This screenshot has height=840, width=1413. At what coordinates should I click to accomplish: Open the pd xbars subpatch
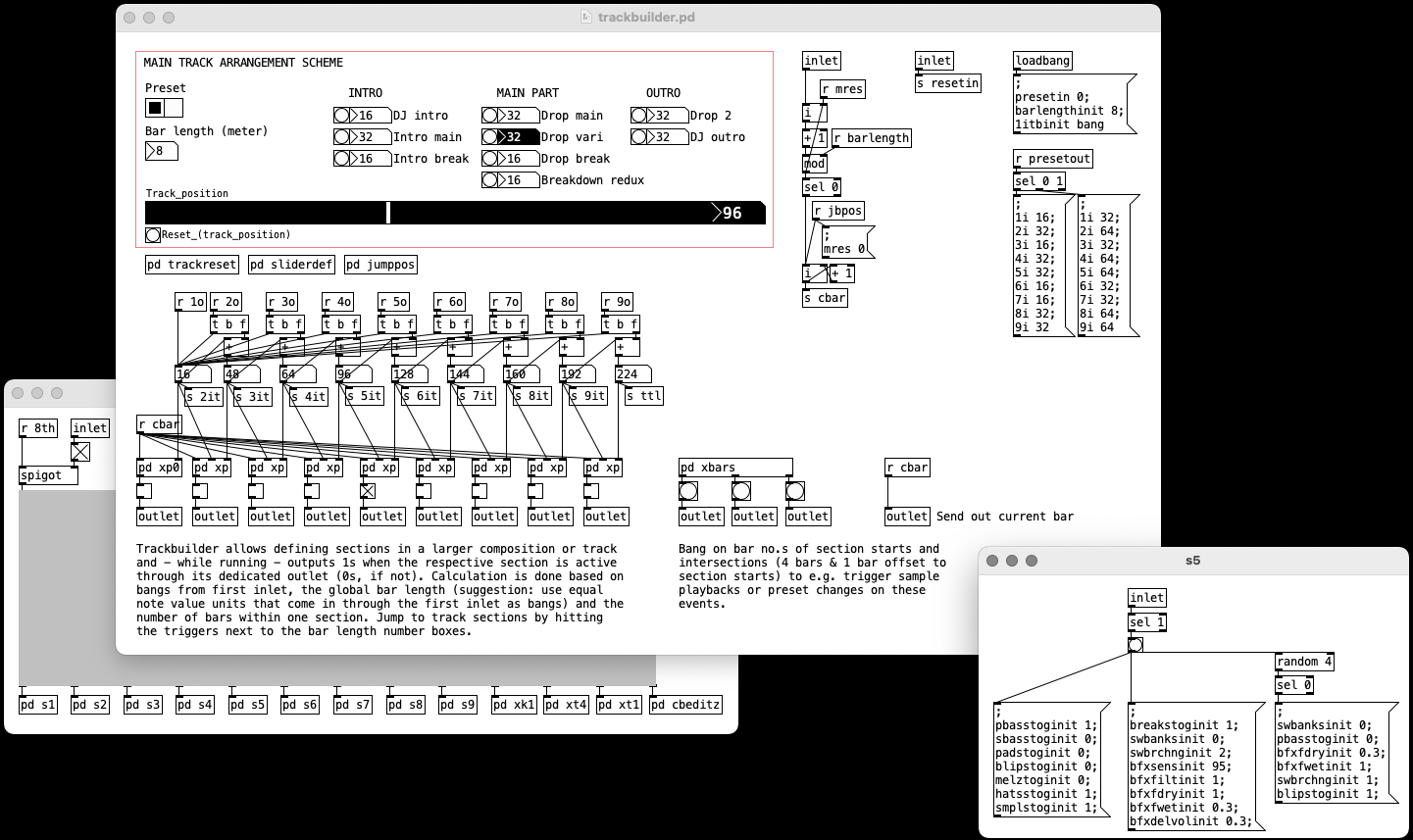coord(735,468)
